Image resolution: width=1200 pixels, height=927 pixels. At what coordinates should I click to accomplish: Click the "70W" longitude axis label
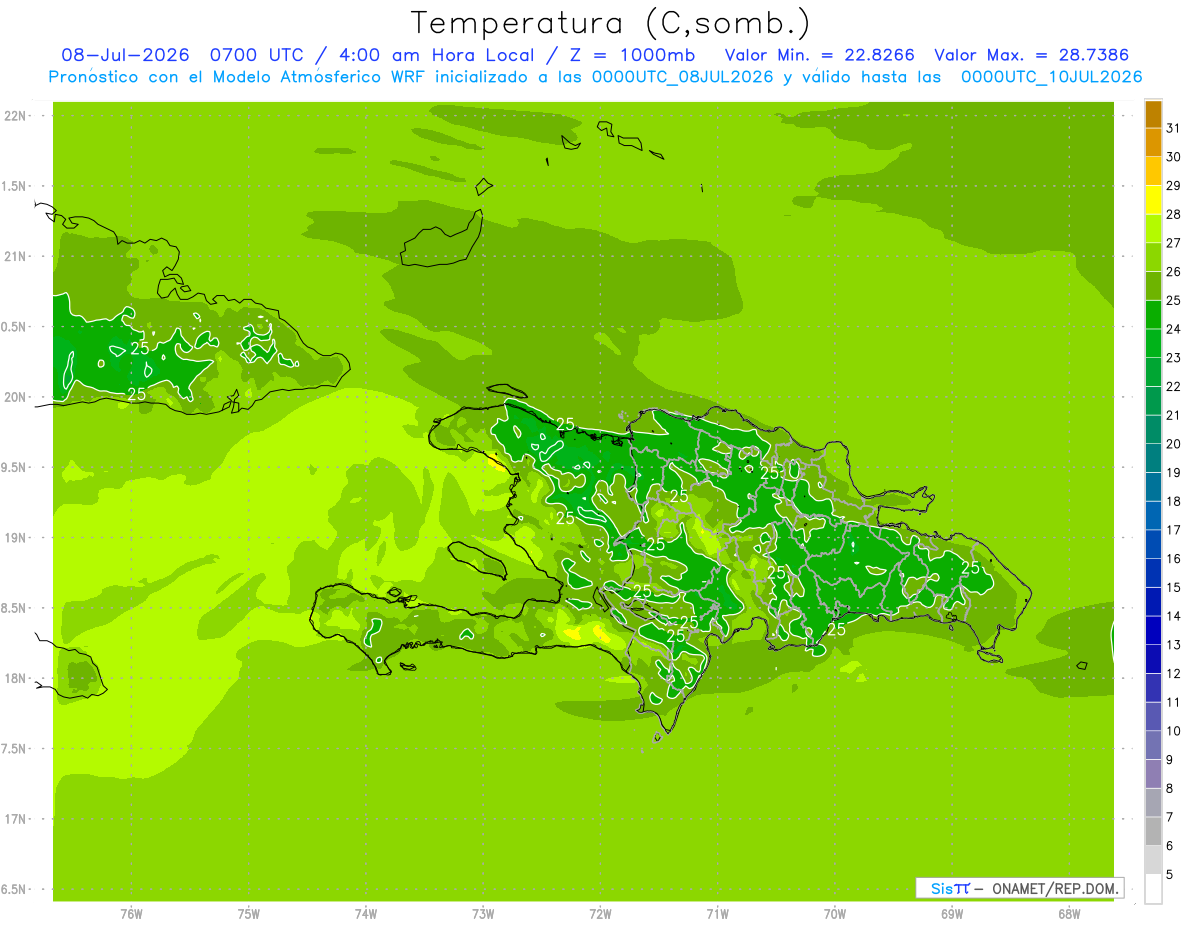(835, 913)
